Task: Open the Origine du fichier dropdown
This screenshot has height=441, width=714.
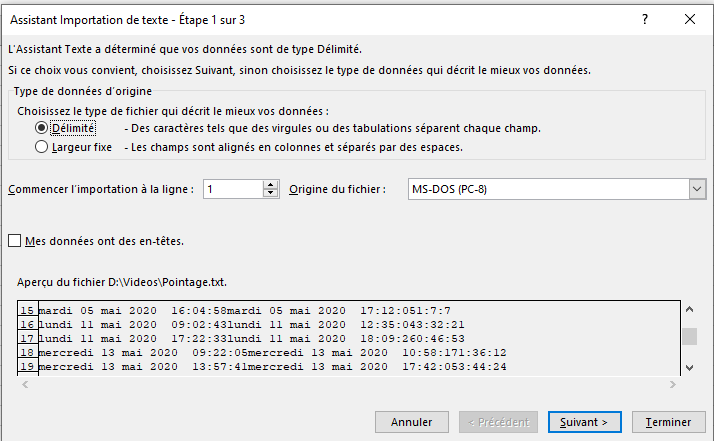Action: (x=697, y=189)
